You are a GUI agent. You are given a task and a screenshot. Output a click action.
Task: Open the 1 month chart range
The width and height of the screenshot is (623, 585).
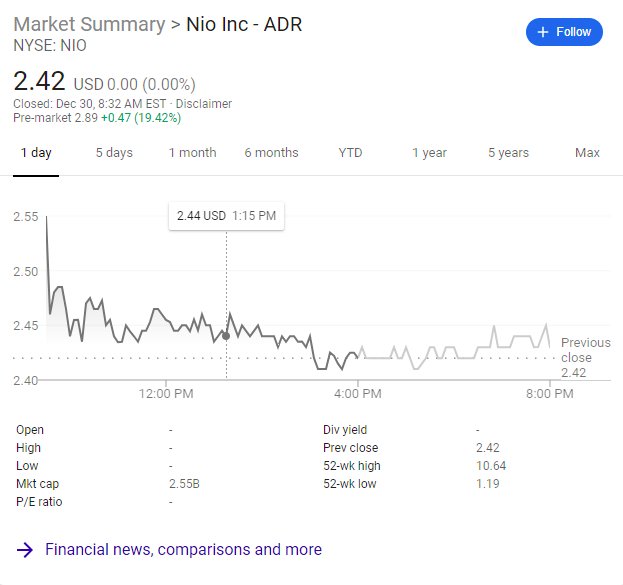click(x=193, y=153)
